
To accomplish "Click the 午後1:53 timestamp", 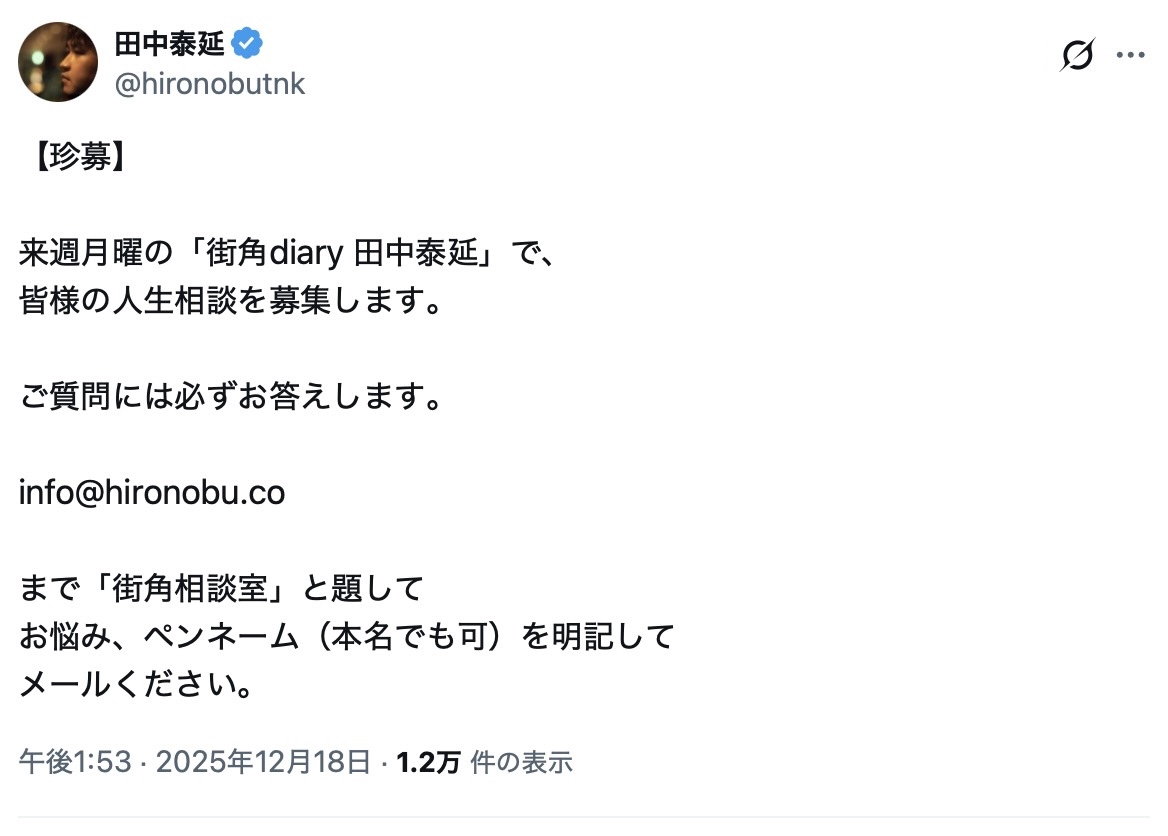I will click(75, 763).
